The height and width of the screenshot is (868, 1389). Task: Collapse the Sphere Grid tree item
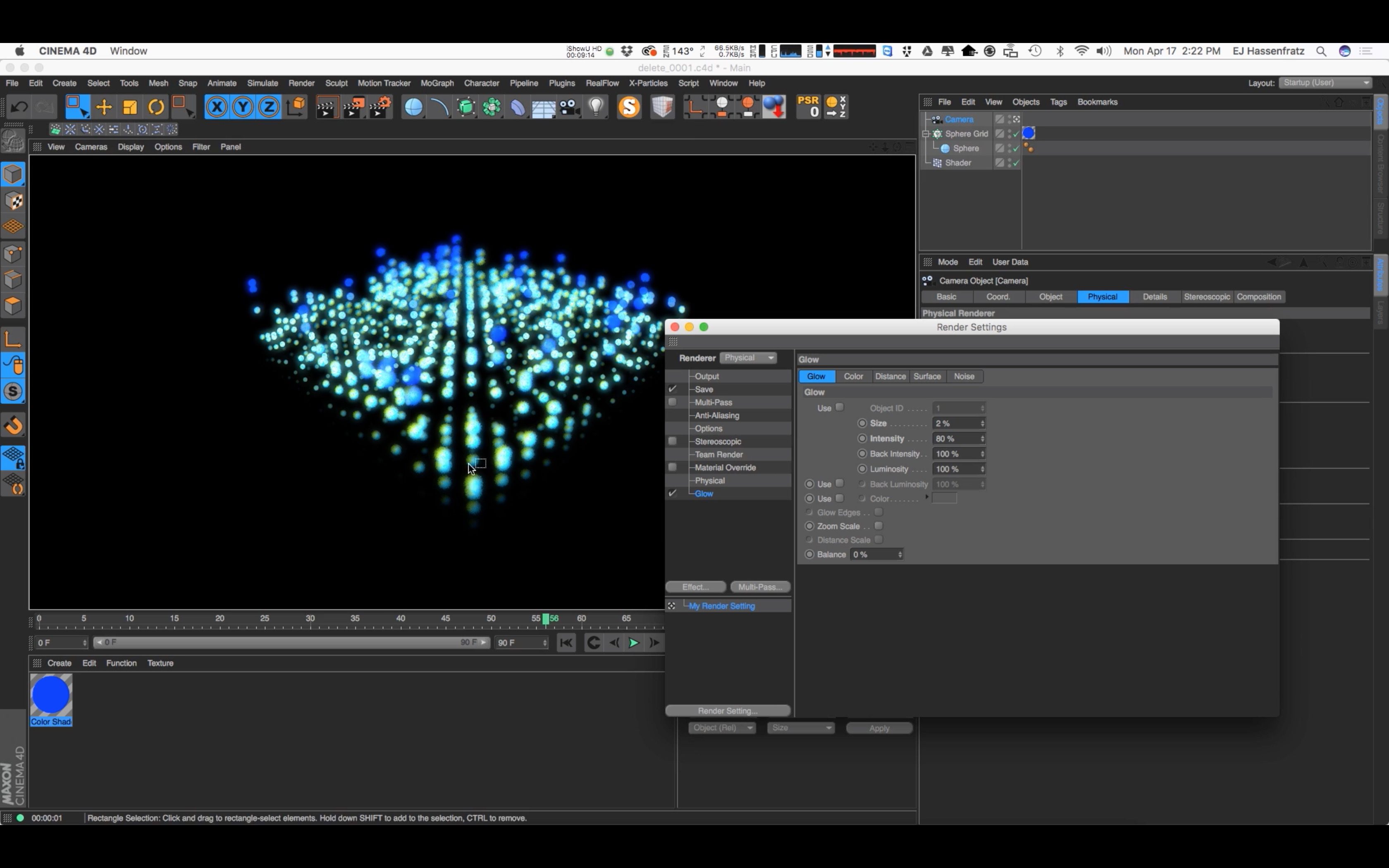[x=926, y=134]
